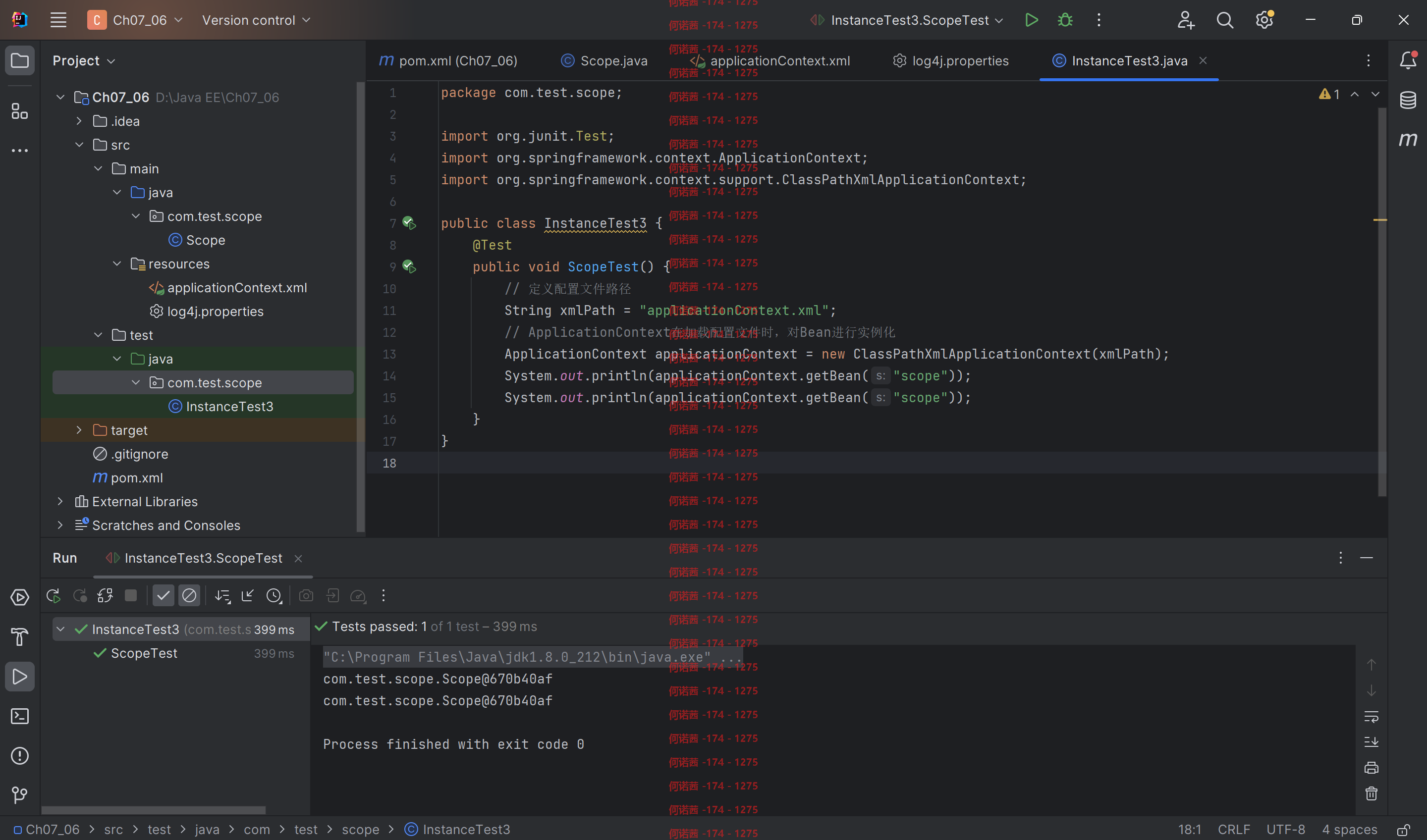Toggle Show Passed tests checkmark
1427x840 pixels.
[x=163, y=596]
